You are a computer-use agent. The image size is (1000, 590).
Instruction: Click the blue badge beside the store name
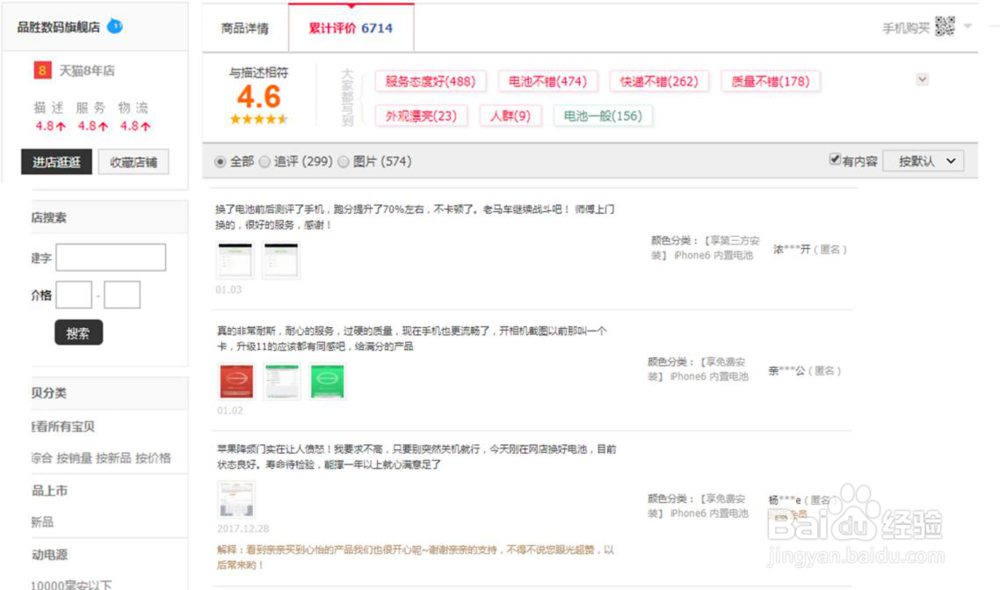pyautogui.click(x=115, y=26)
